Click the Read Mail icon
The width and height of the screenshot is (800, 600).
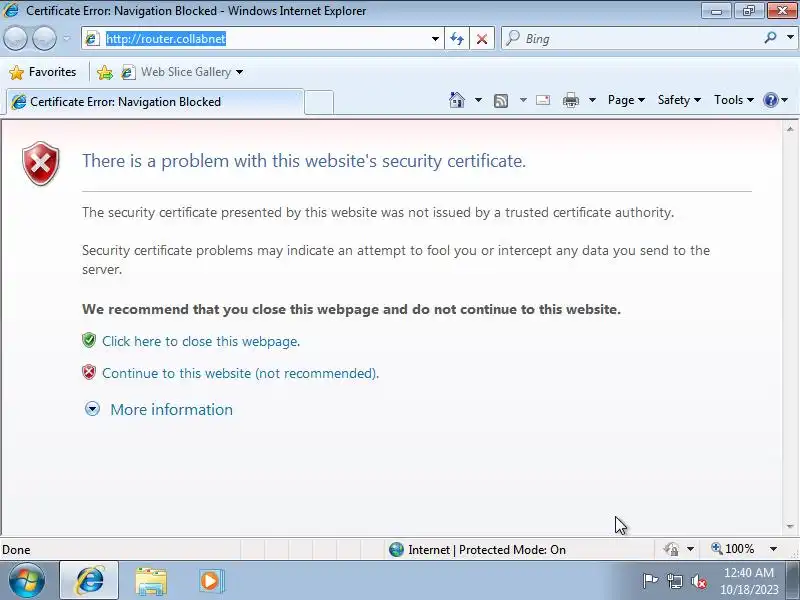[x=543, y=100]
